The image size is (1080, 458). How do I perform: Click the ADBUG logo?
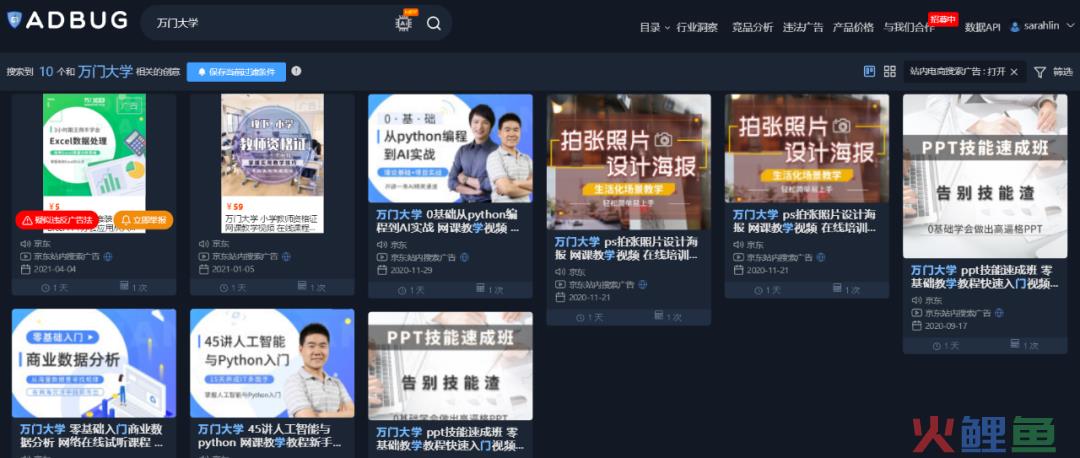tap(67, 21)
